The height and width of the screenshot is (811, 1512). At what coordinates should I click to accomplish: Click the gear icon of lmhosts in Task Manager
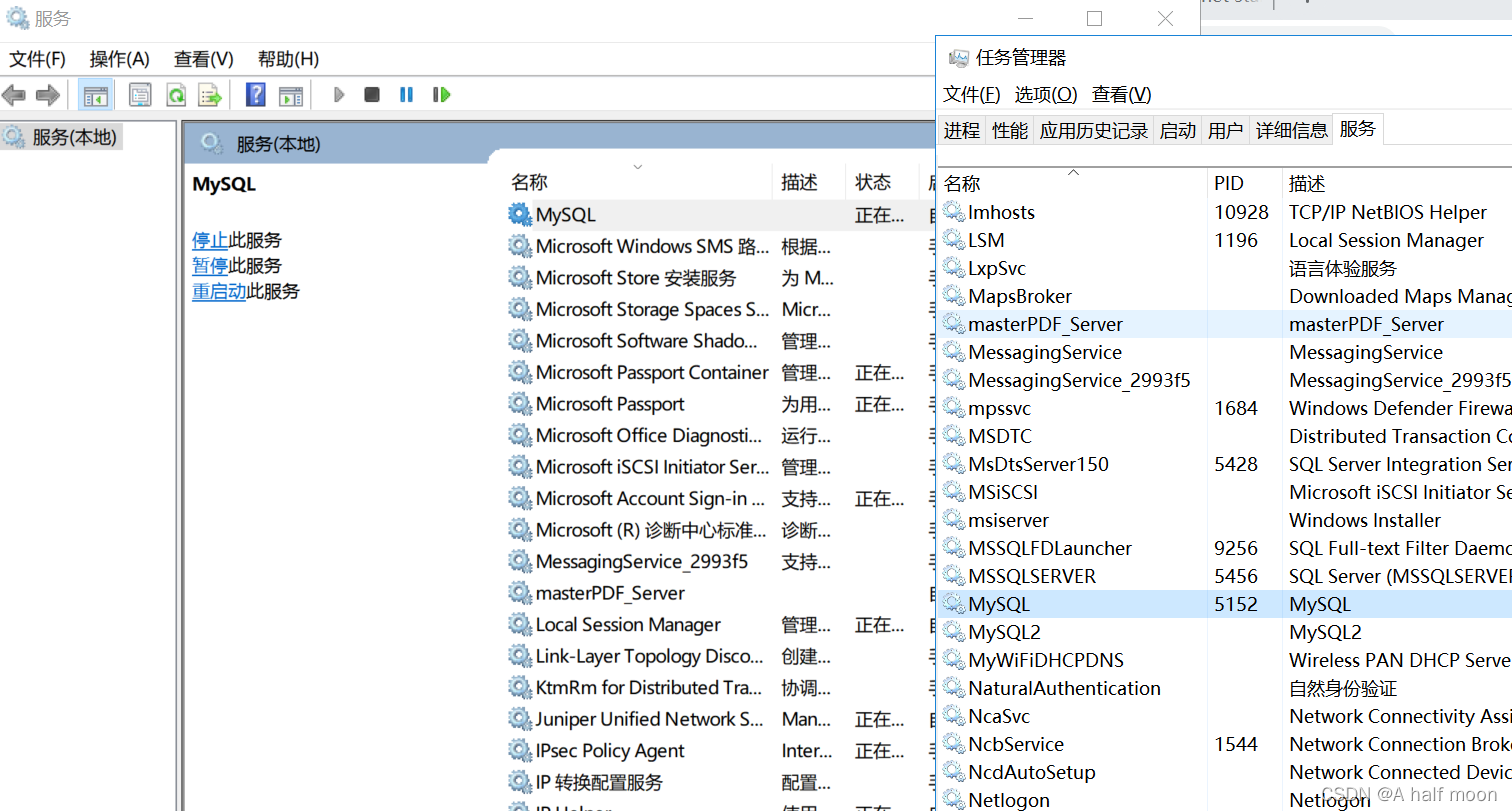coord(954,212)
